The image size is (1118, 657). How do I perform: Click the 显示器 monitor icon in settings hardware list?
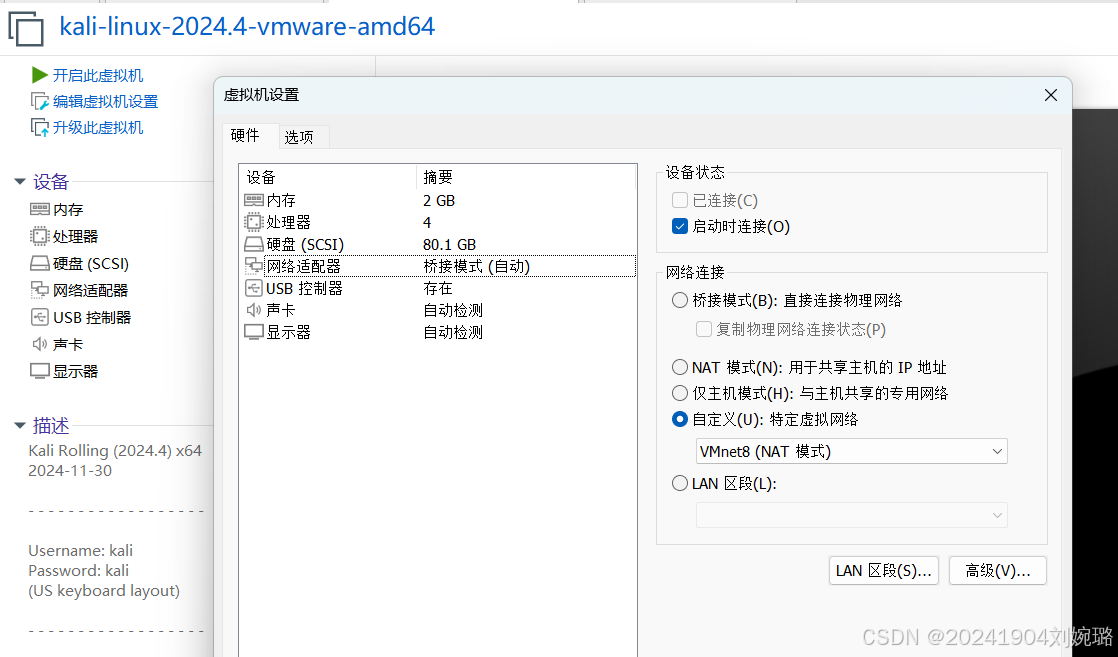(x=254, y=332)
